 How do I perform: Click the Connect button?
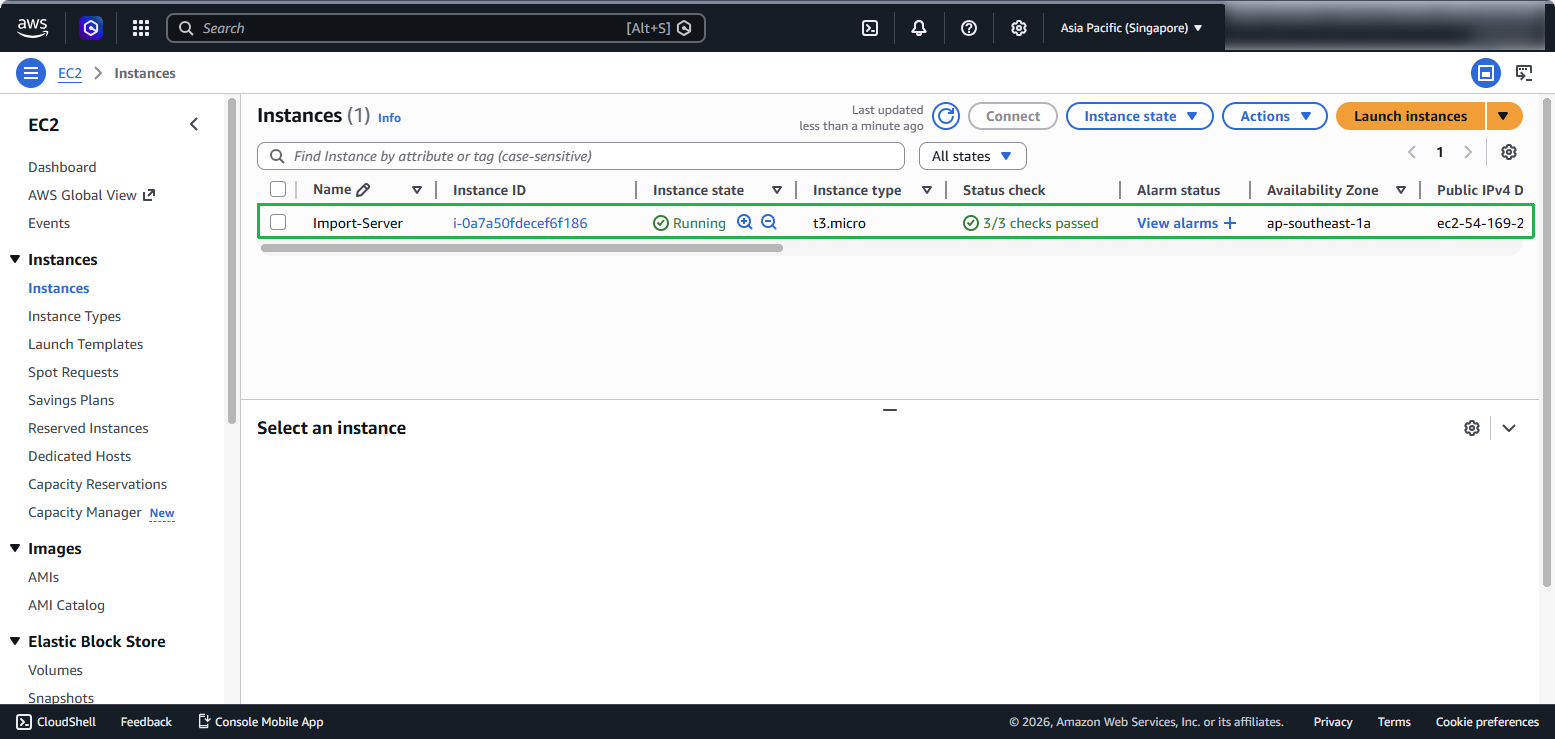tap(1013, 116)
